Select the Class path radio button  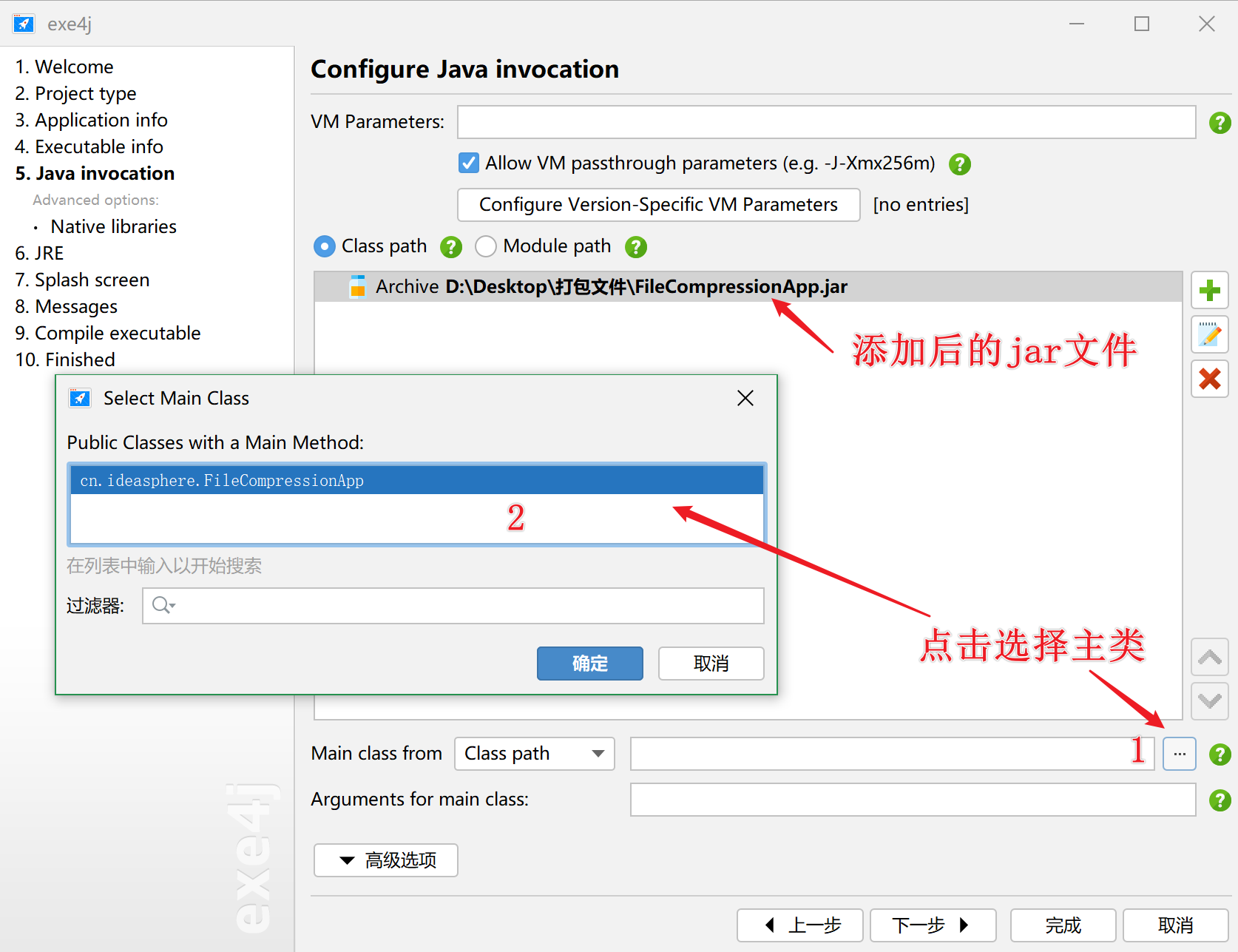click(324, 246)
